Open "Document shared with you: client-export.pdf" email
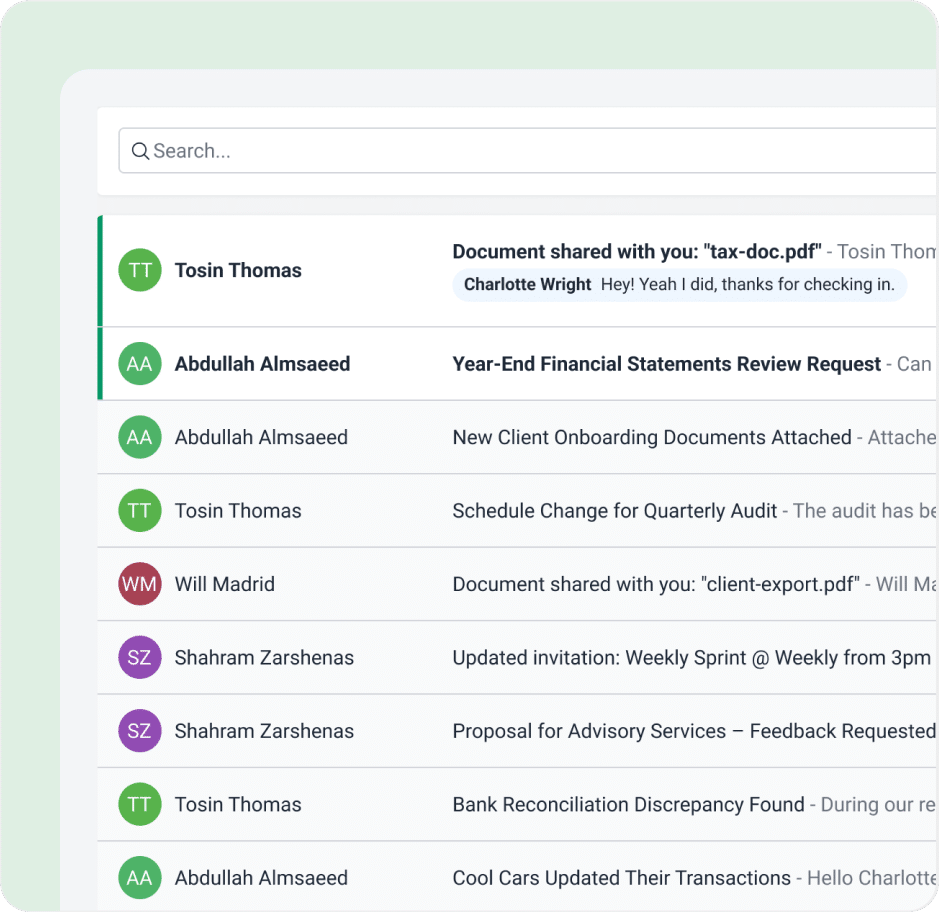This screenshot has width=939, height=912. tap(656, 584)
